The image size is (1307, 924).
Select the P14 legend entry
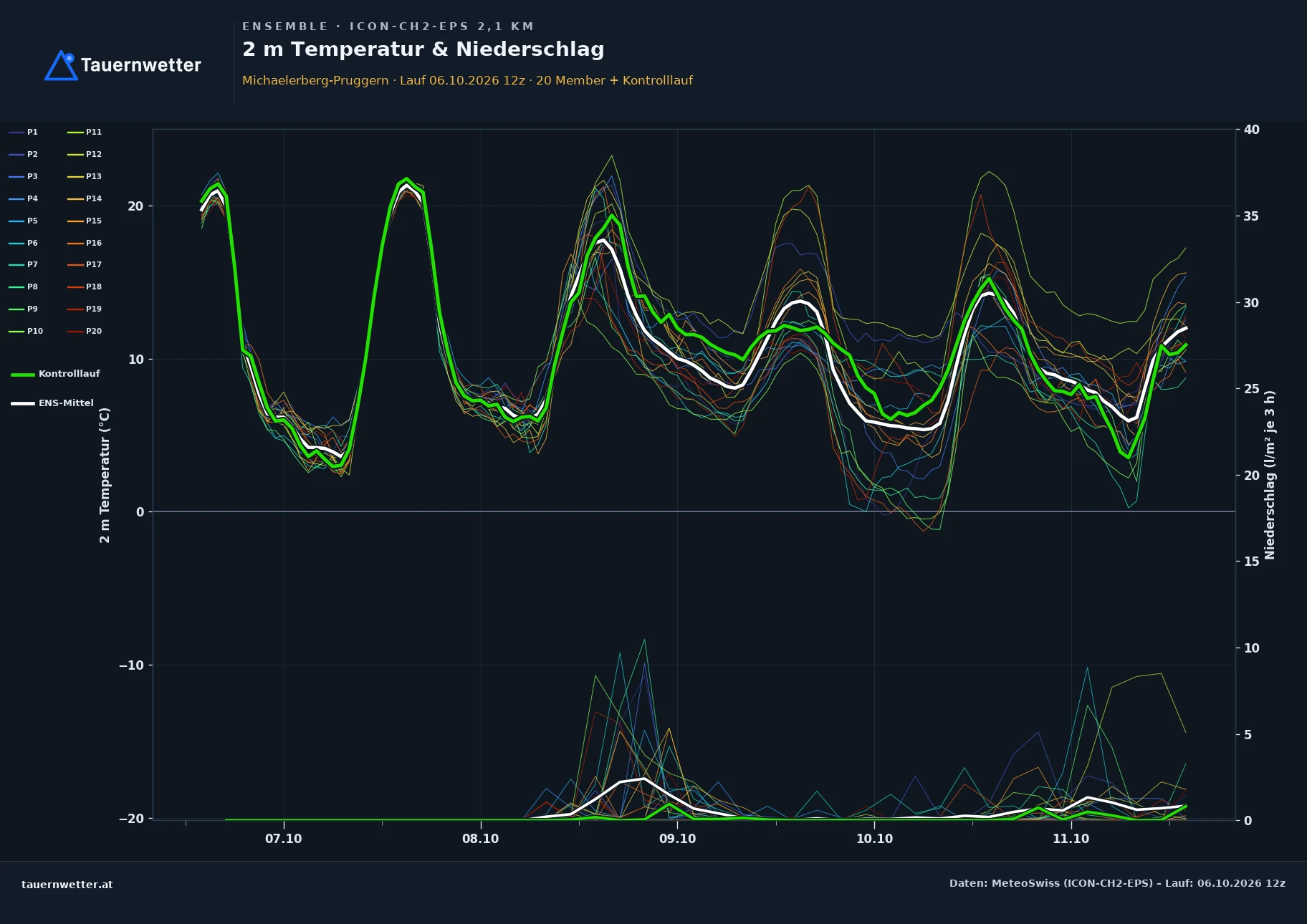click(x=85, y=198)
